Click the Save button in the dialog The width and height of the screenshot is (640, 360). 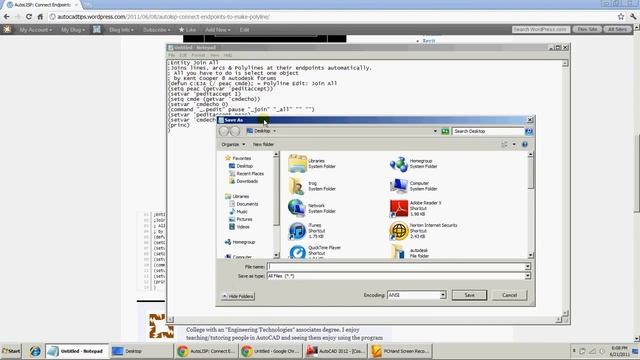pyautogui.click(x=469, y=295)
